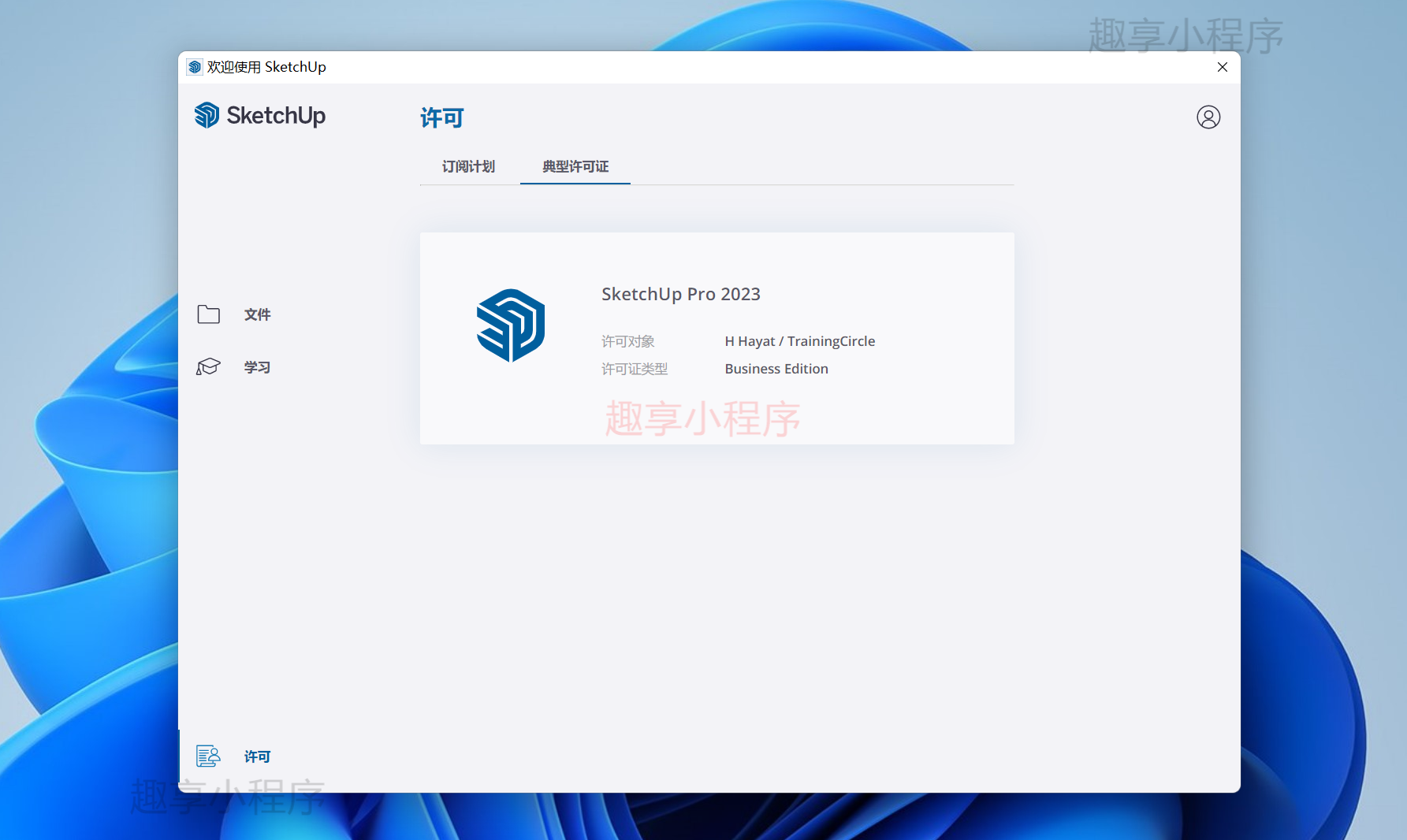Click the 许可 page heading
Viewport: 1407px width, 840px height.
tap(442, 118)
